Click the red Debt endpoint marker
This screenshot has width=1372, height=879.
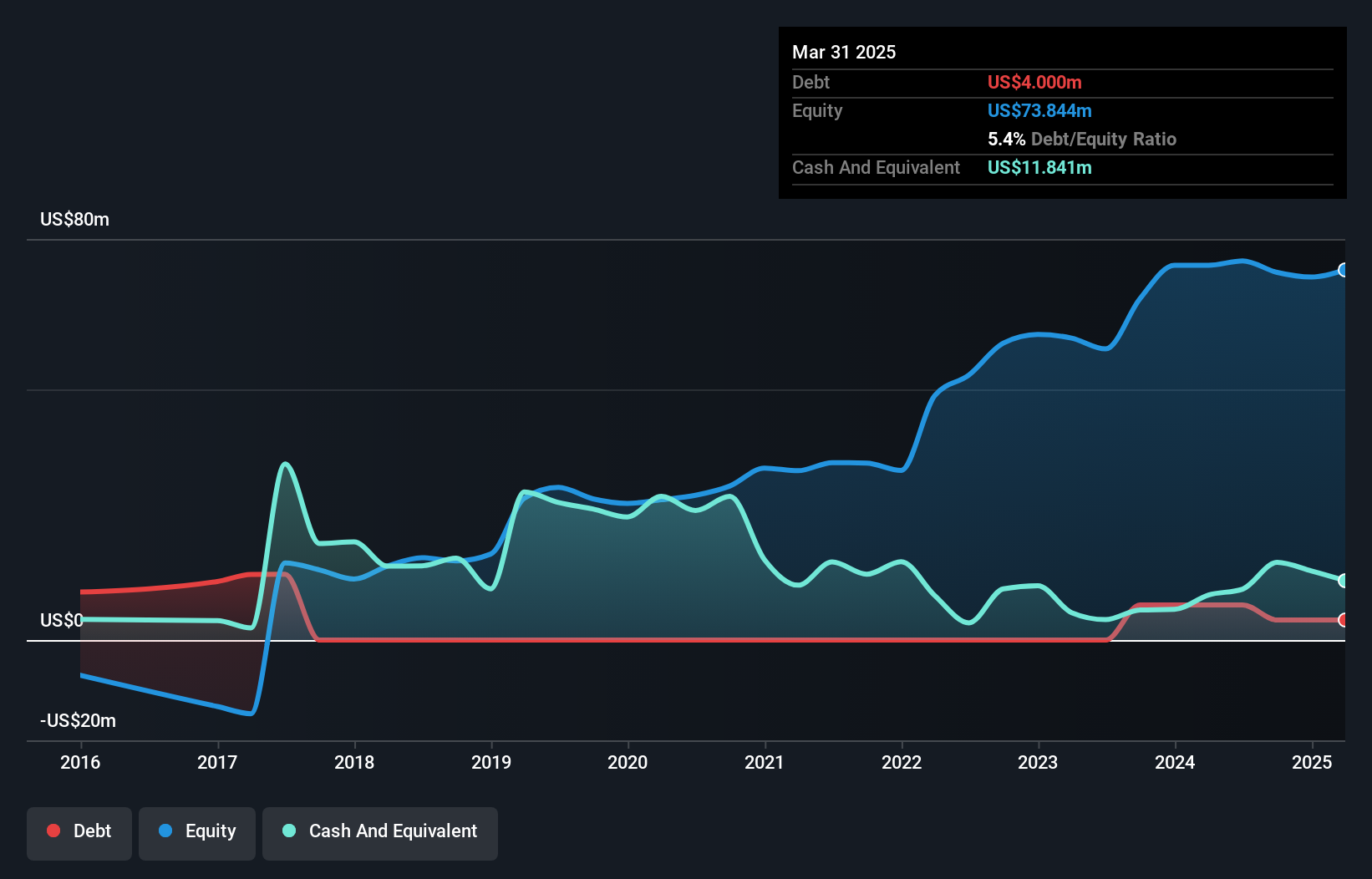pyautogui.click(x=1343, y=620)
